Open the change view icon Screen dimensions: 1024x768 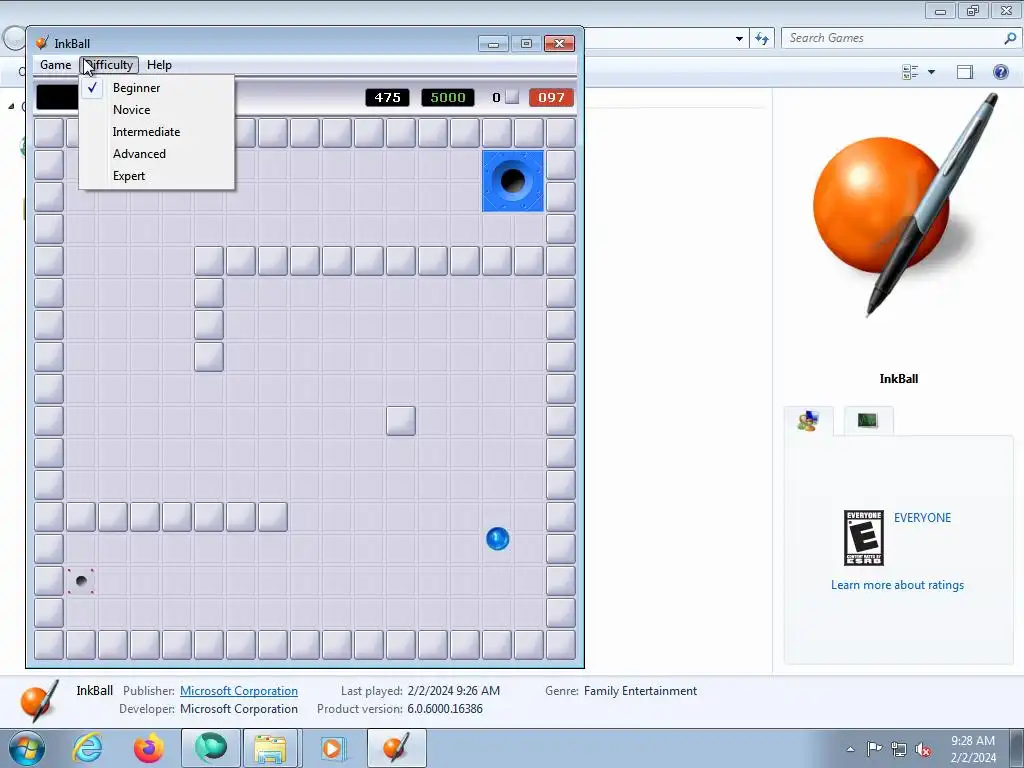click(x=910, y=72)
